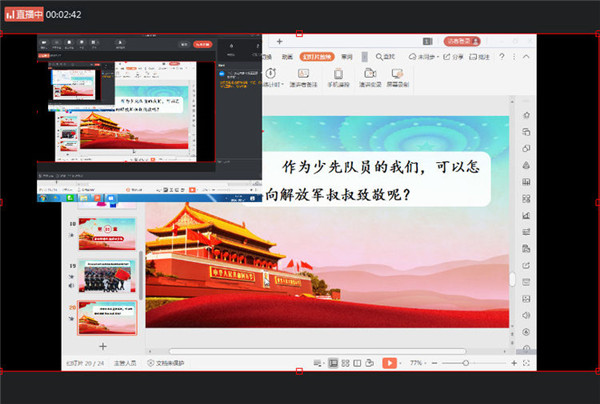Open the orange WPS icon on the captured taskbar
Image resolution: width=600 pixels, height=404 pixels.
click(97, 198)
